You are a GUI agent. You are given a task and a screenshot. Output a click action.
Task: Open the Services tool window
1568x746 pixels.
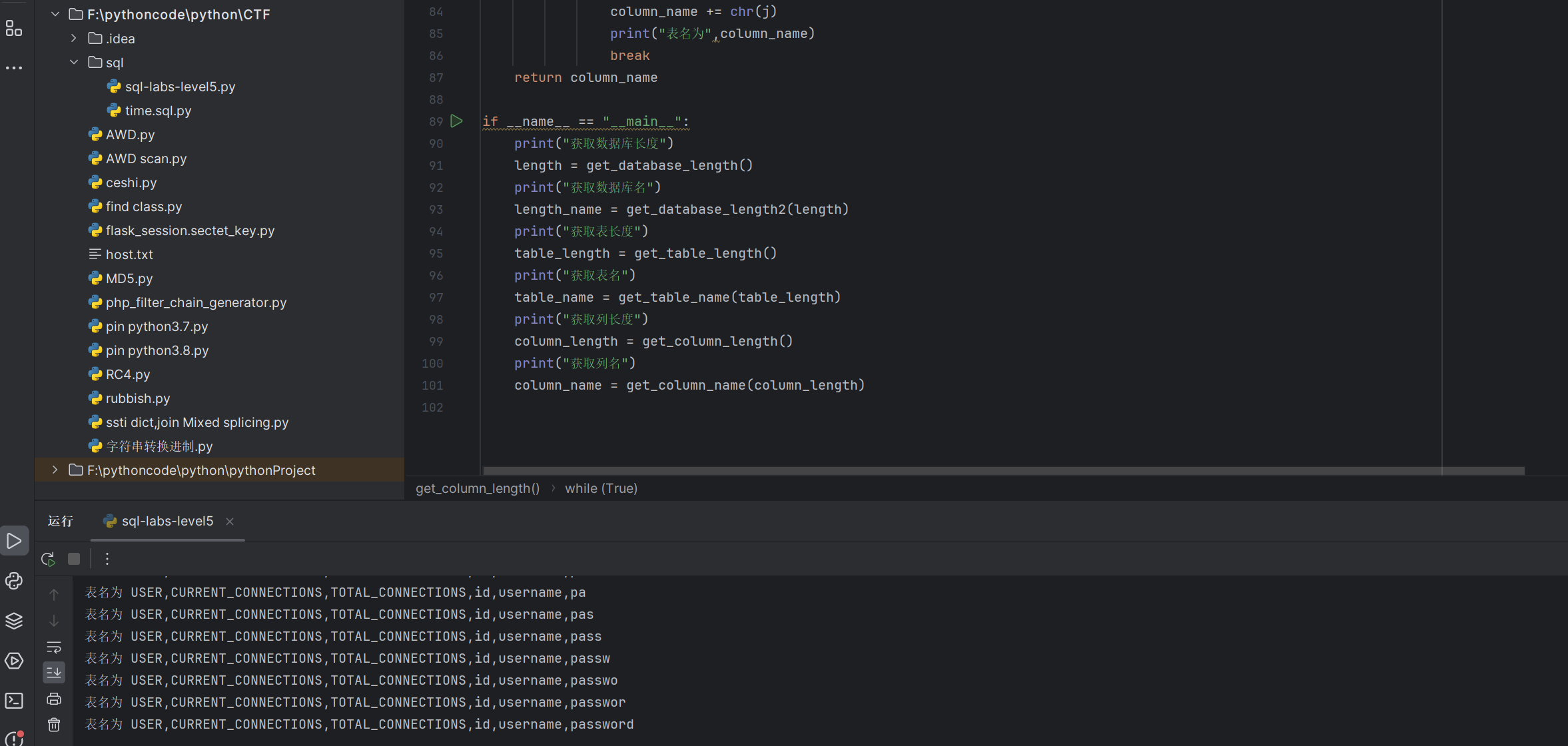15,661
